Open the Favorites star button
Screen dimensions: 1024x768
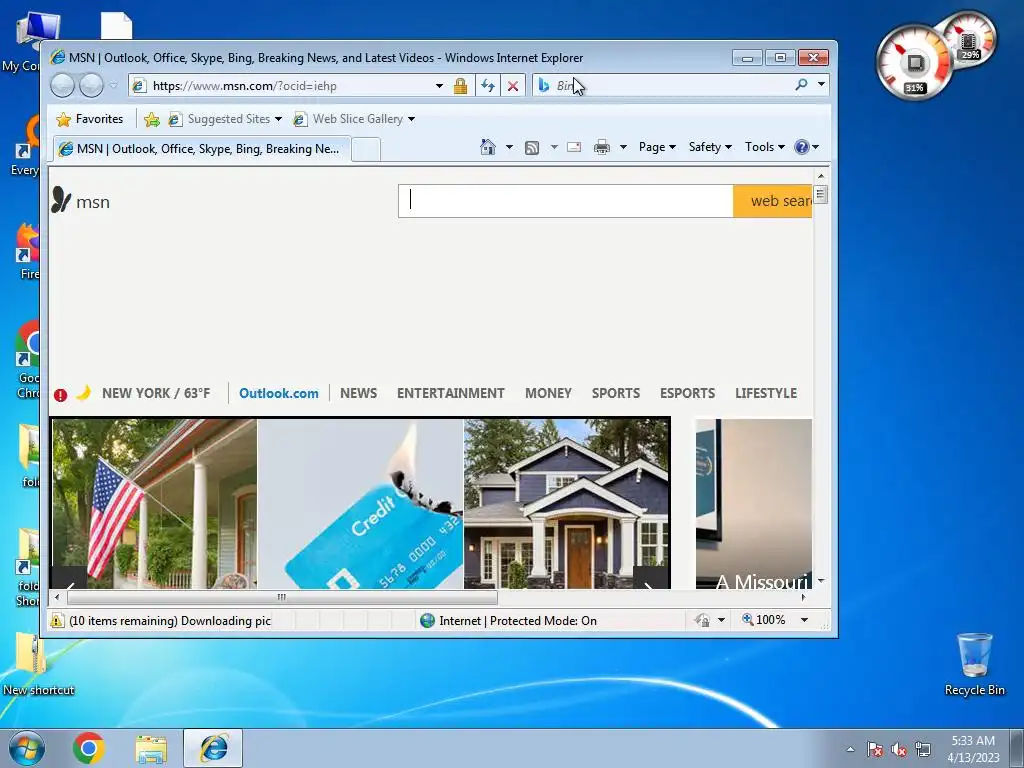click(90, 119)
